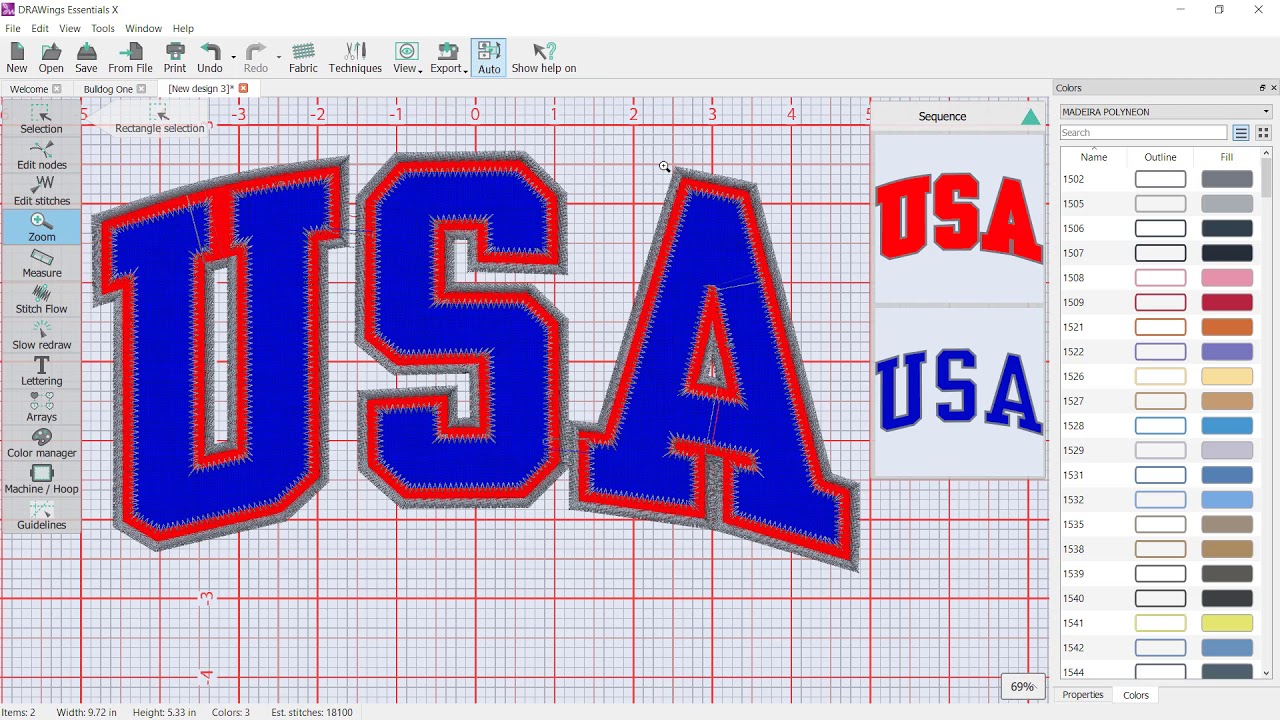The width and height of the screenshot is (1280, 720).
Task: Pick the Measure tool
Action: (x=41, y=263)
